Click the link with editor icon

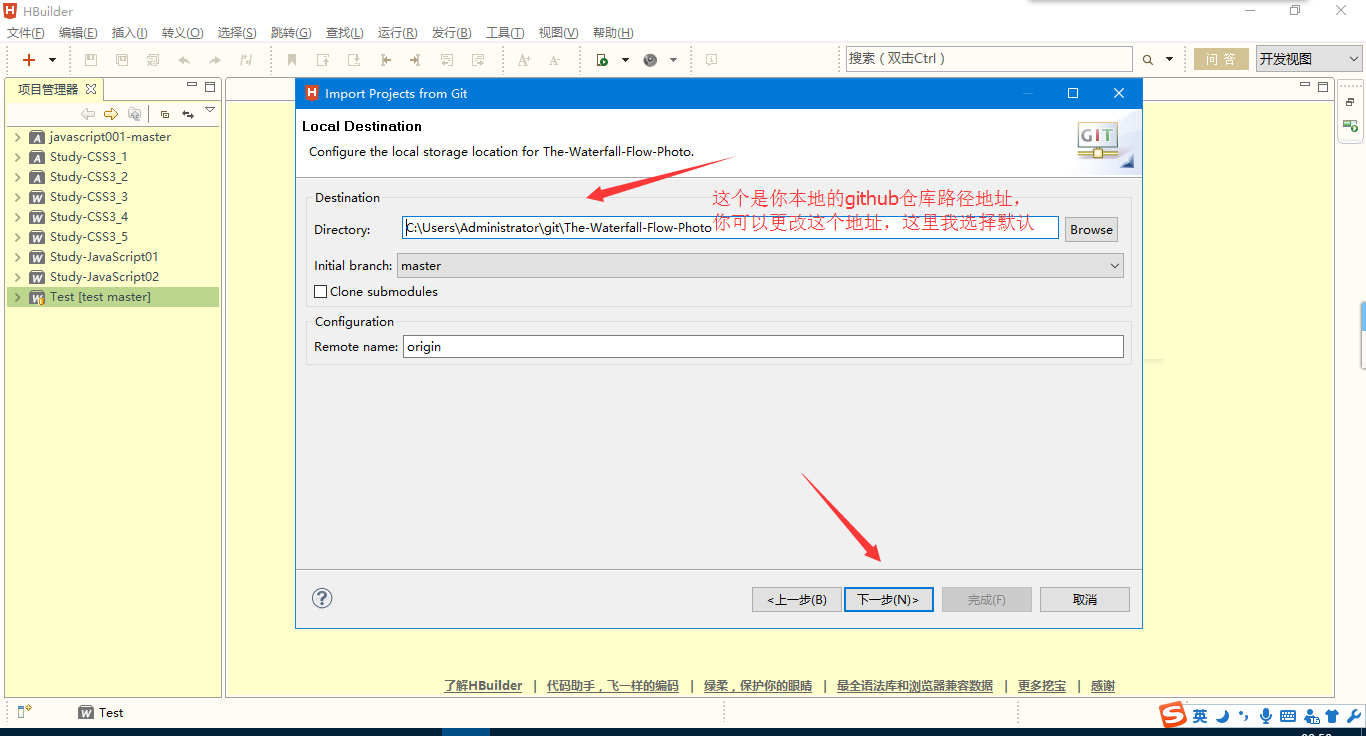(187, 114)
